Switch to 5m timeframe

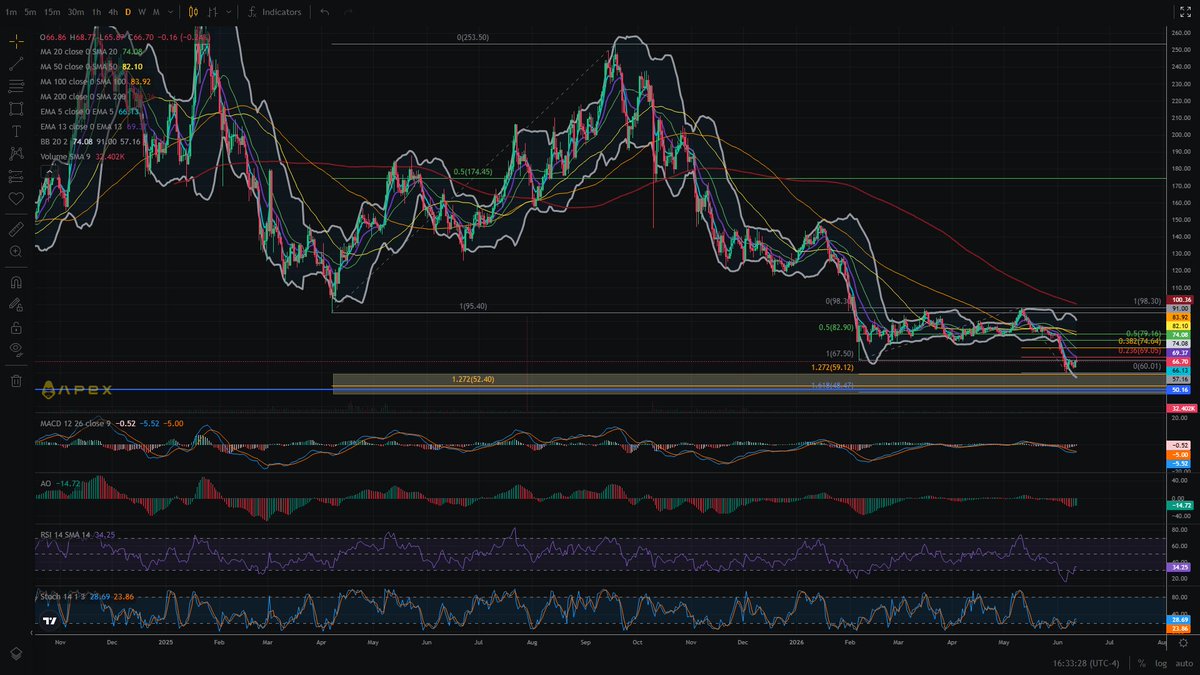click(x=31, y=12)
